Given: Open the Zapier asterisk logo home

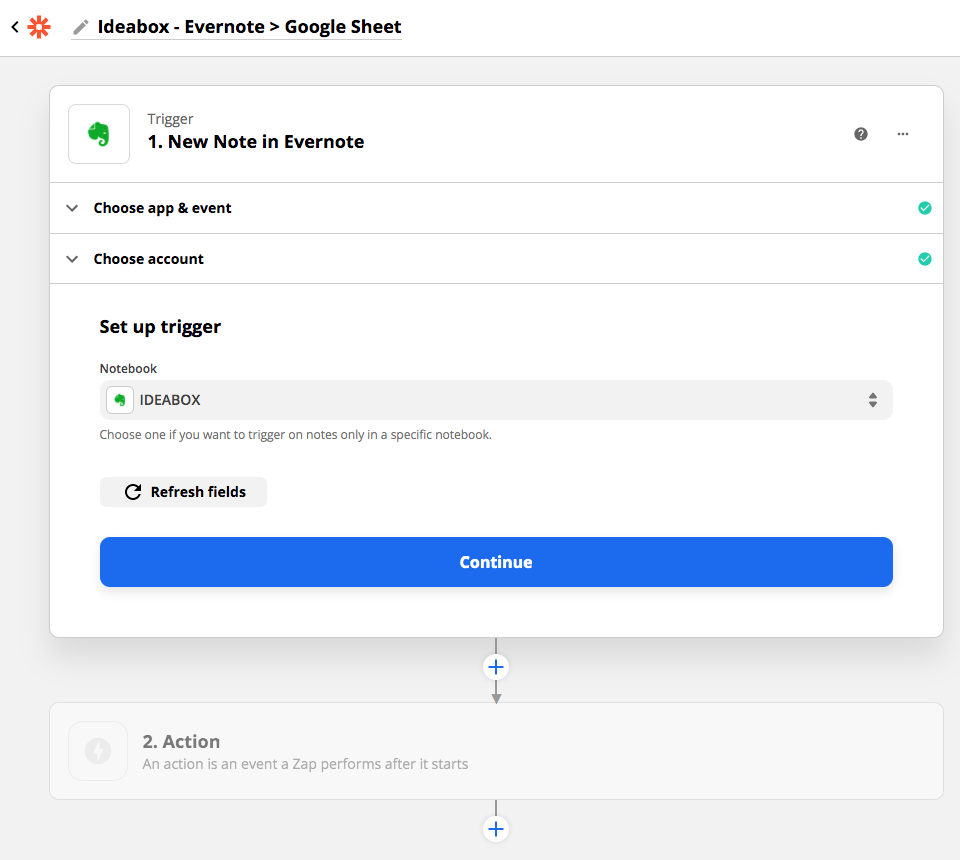Looking at the screenshot, I should coord(39,27).
